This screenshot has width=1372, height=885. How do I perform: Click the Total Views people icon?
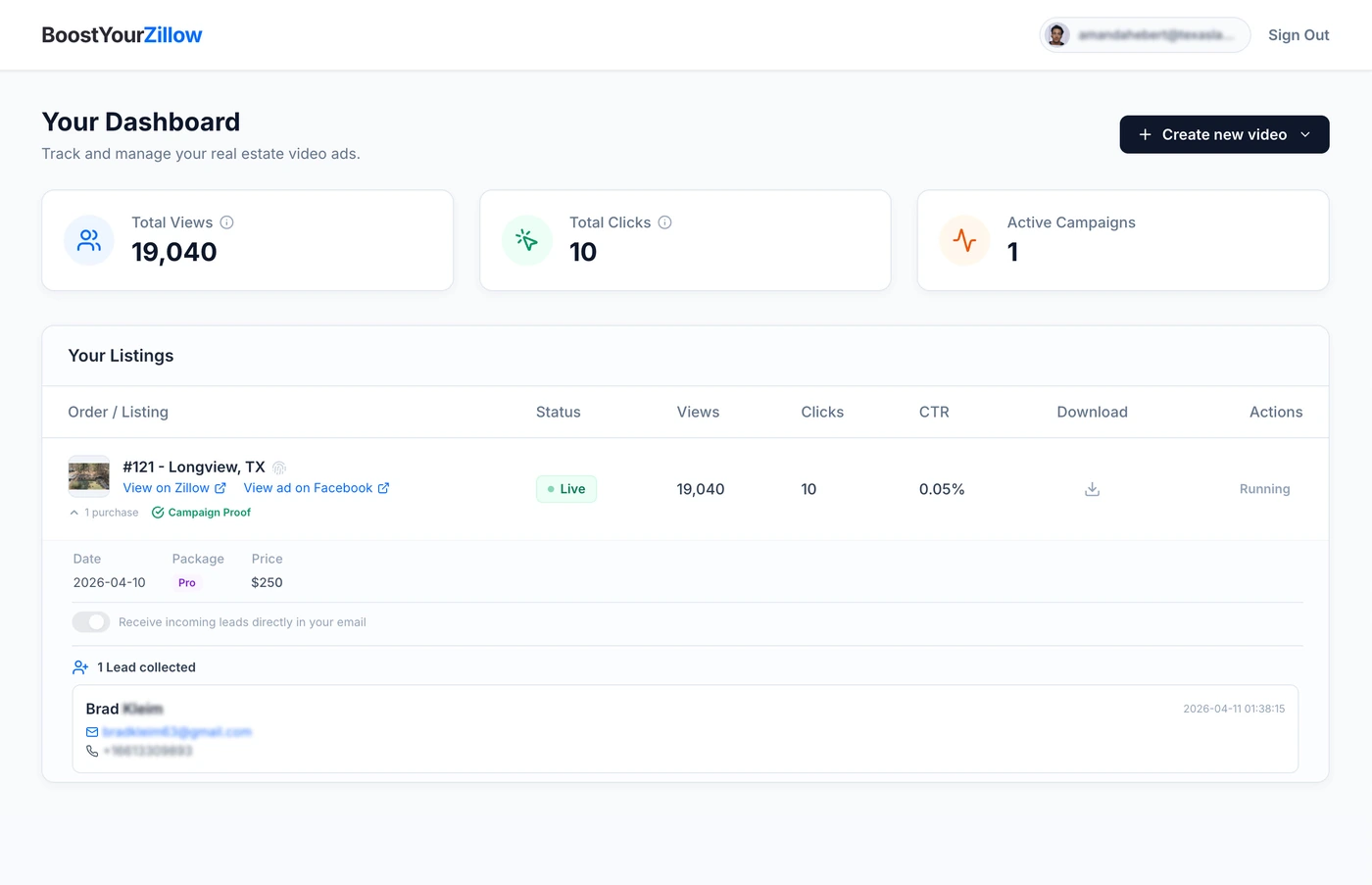point(88,239)
